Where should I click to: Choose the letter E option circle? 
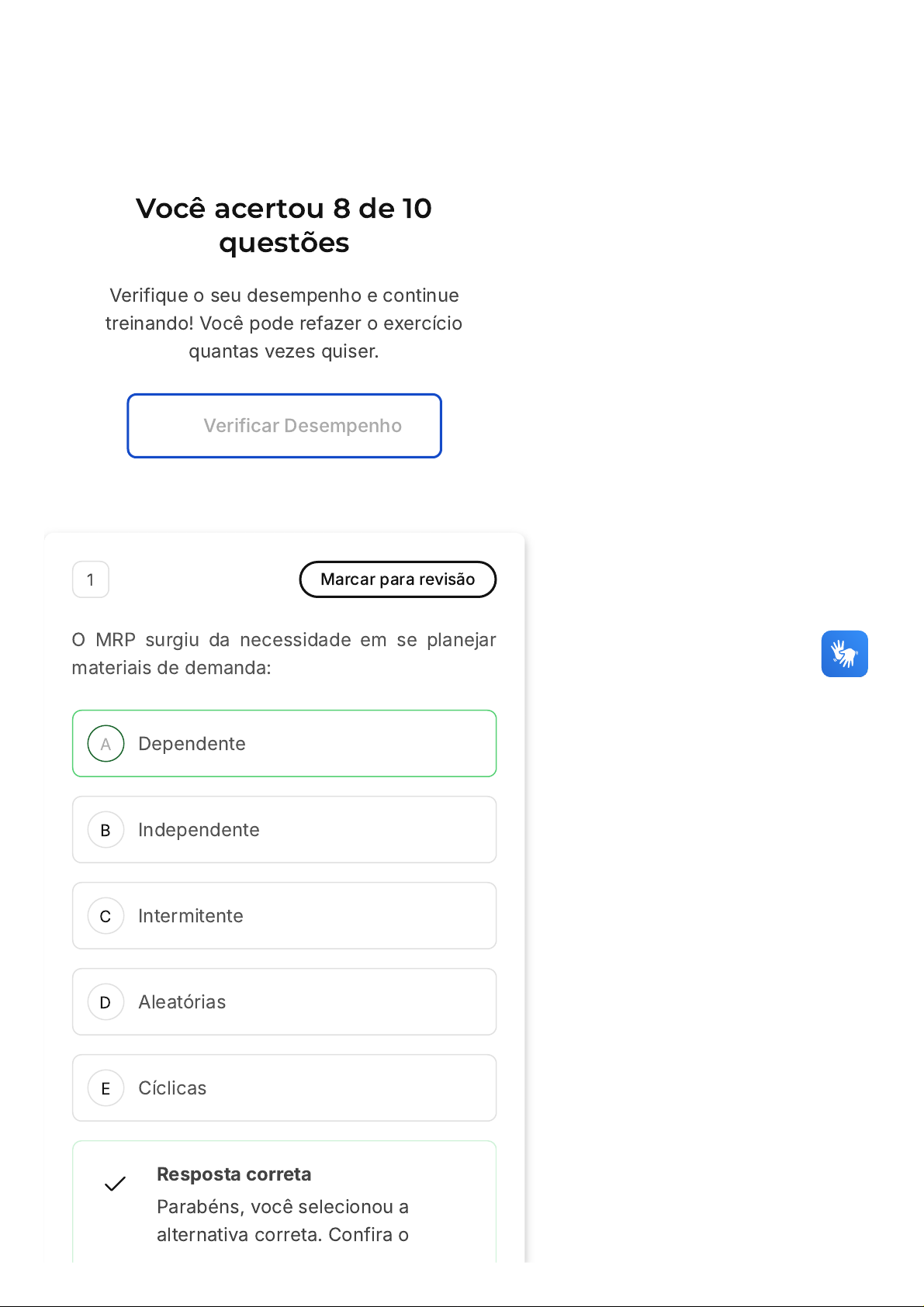pyautogui.click(x=106, y=1088)
